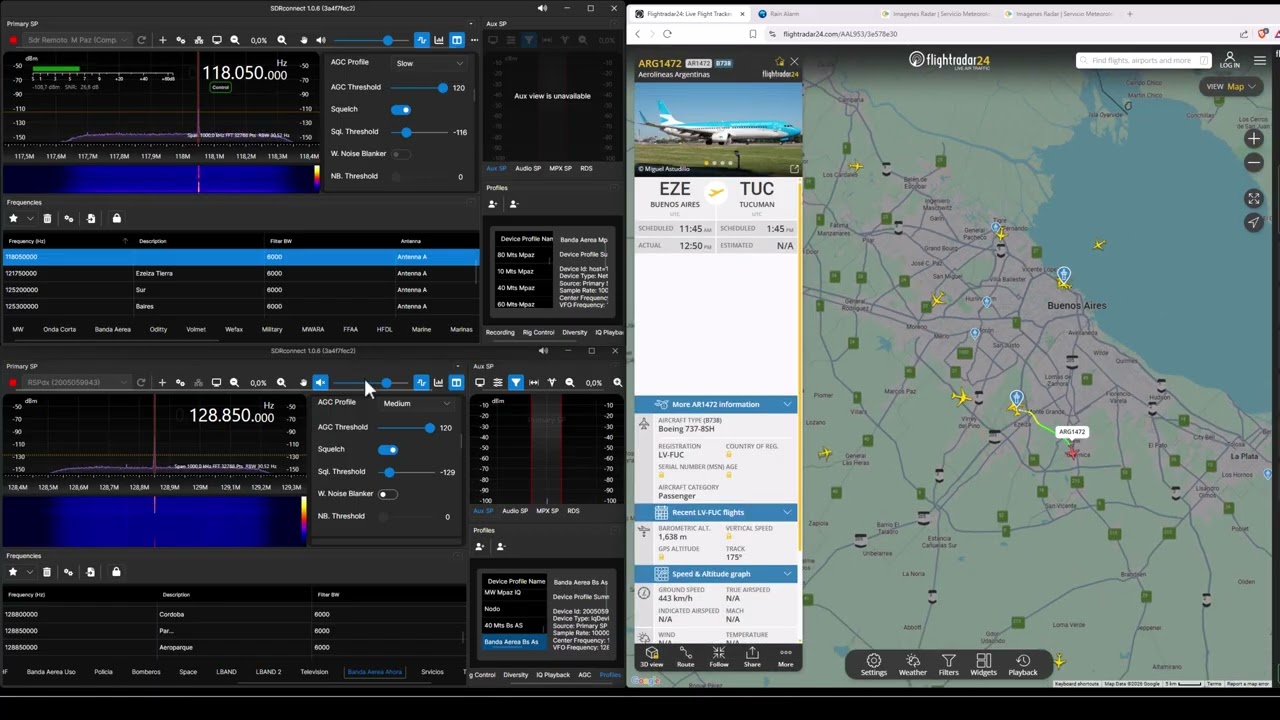
Task: Select Policia tab in bottom frequency banks
Action: (x=103, y=672)
